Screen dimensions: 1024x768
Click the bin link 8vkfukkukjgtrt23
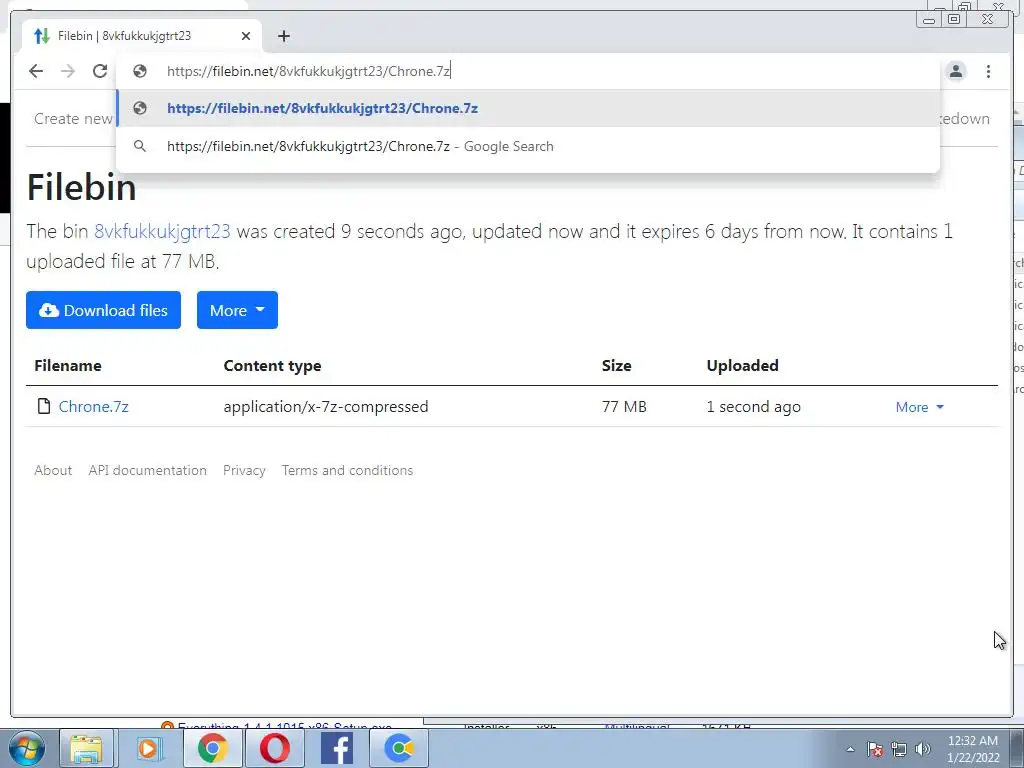[162, 231]
